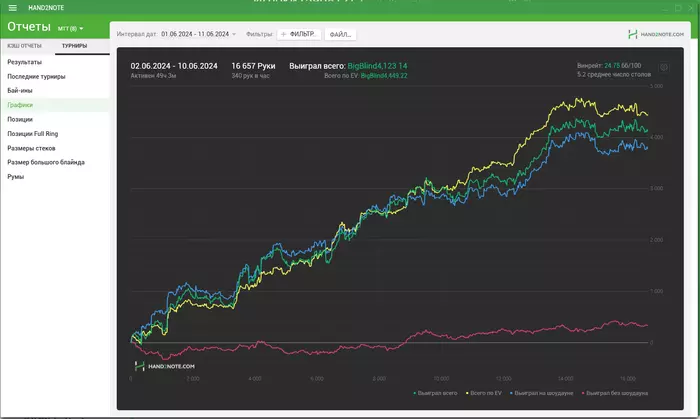Click the Активен 49ч 3м text
The width and height of the screenshot is (700, 419).
pyautogui.click(x=153, y=76)
